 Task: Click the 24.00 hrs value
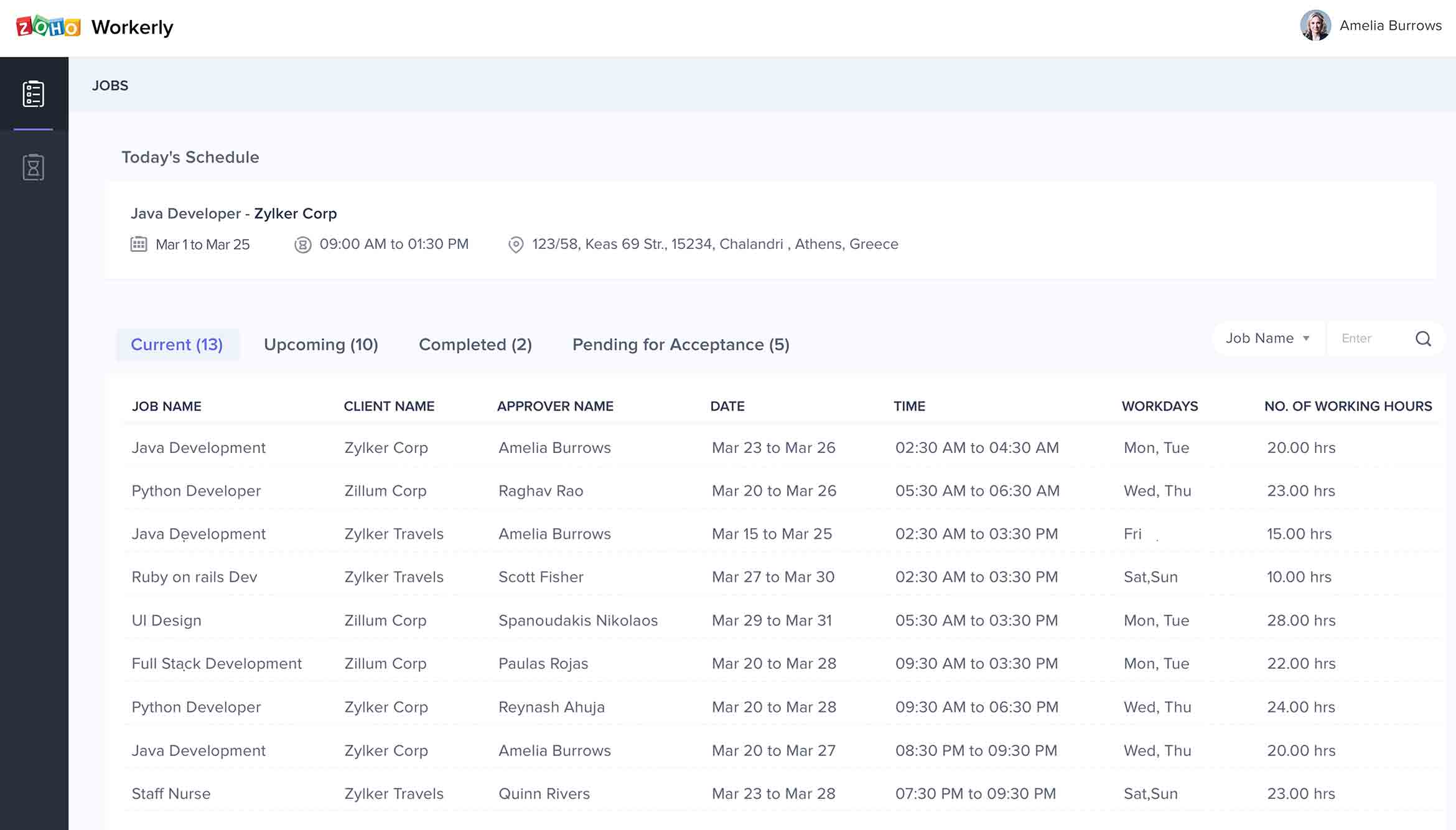[x=1301, y=707]
